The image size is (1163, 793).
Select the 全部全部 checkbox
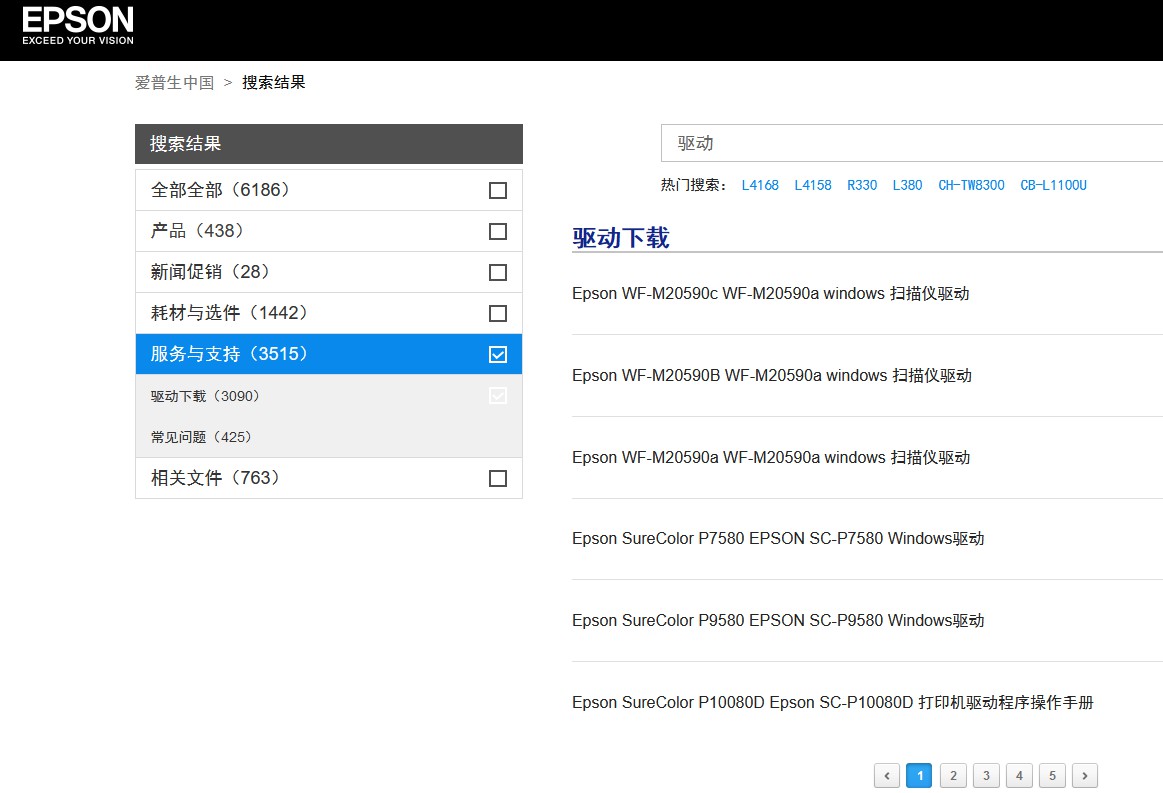497,190
